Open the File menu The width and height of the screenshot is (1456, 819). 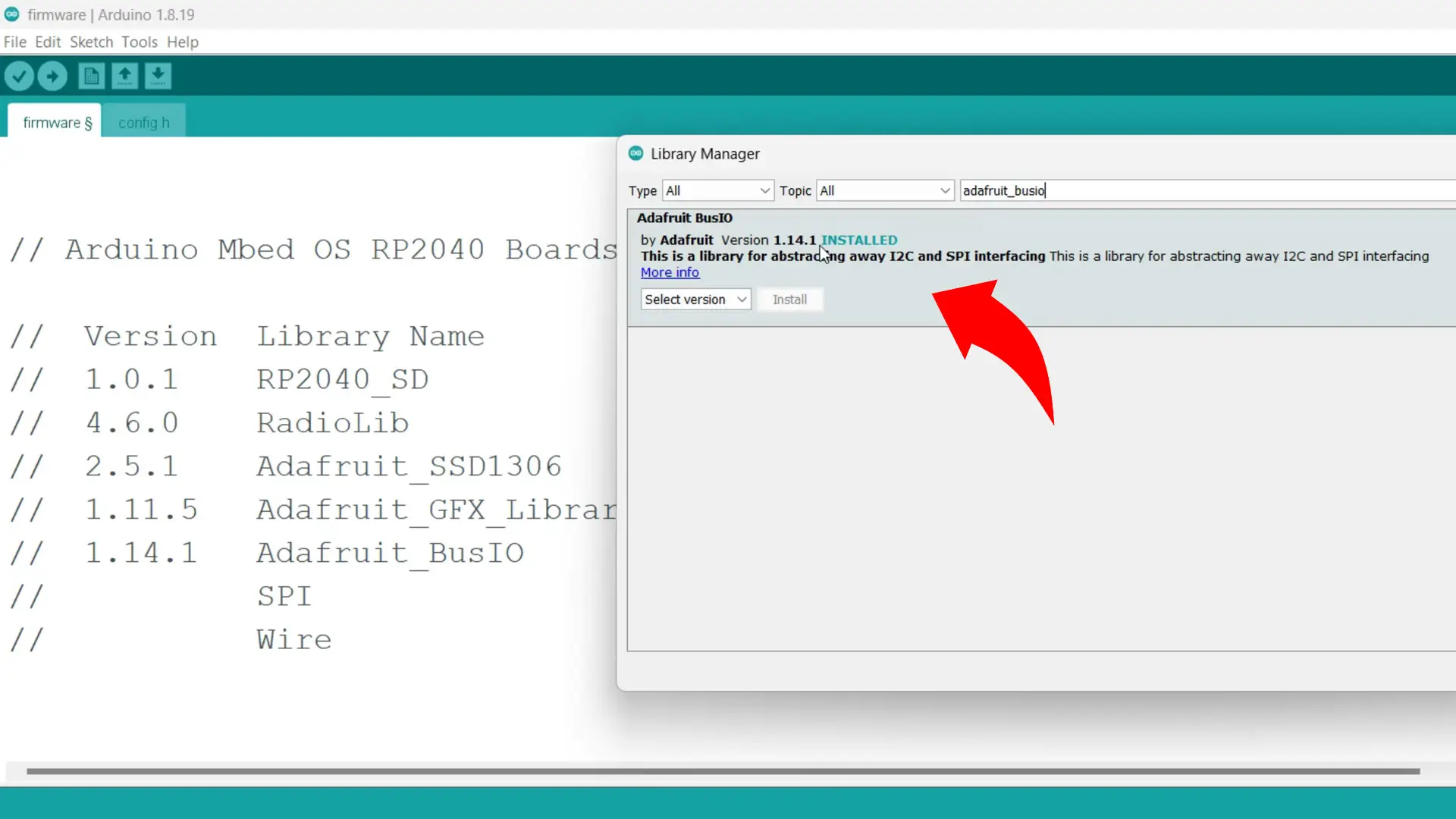click(x=14, y=42)
